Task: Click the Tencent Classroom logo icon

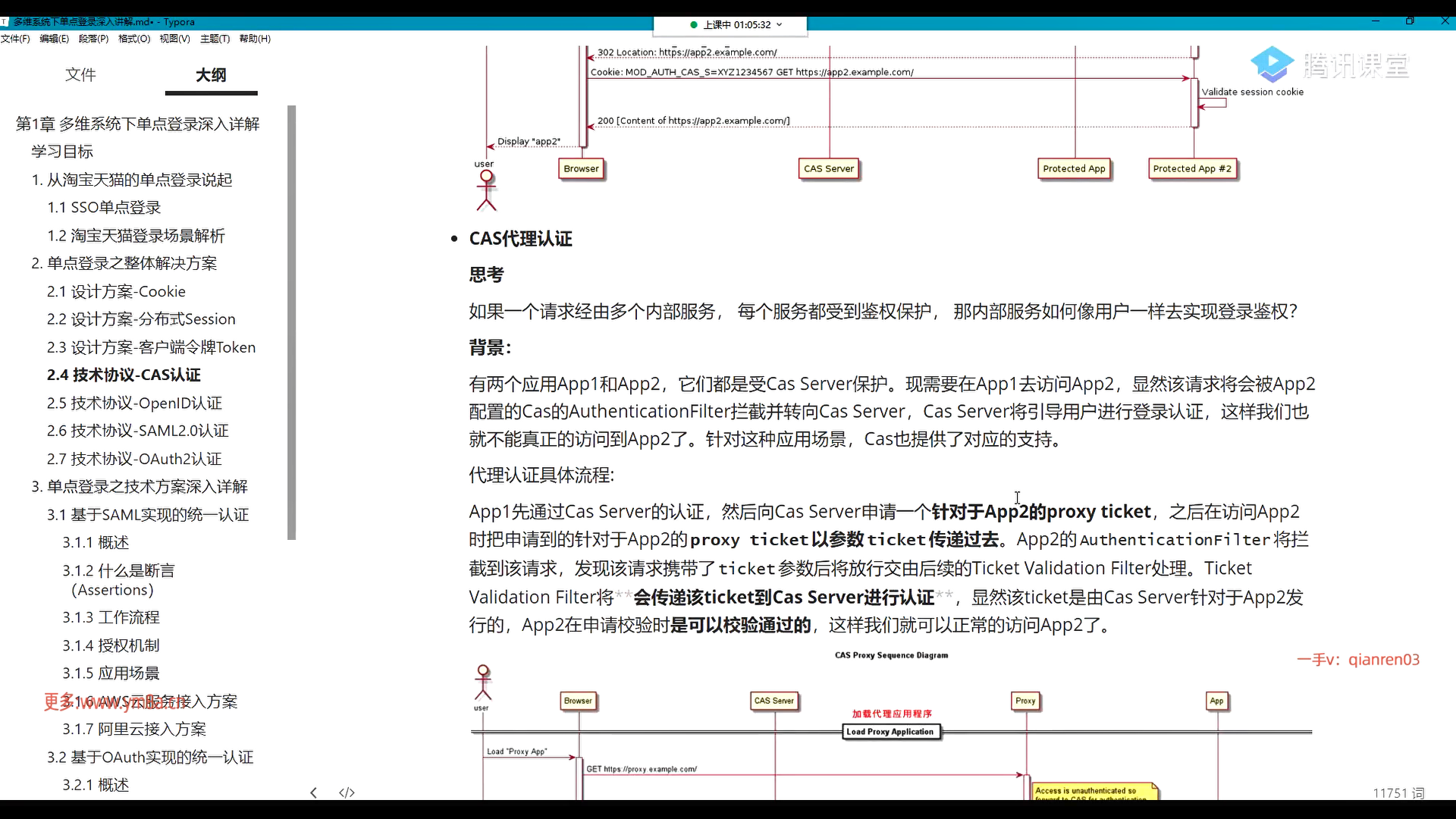Action: pos(1272,65)
